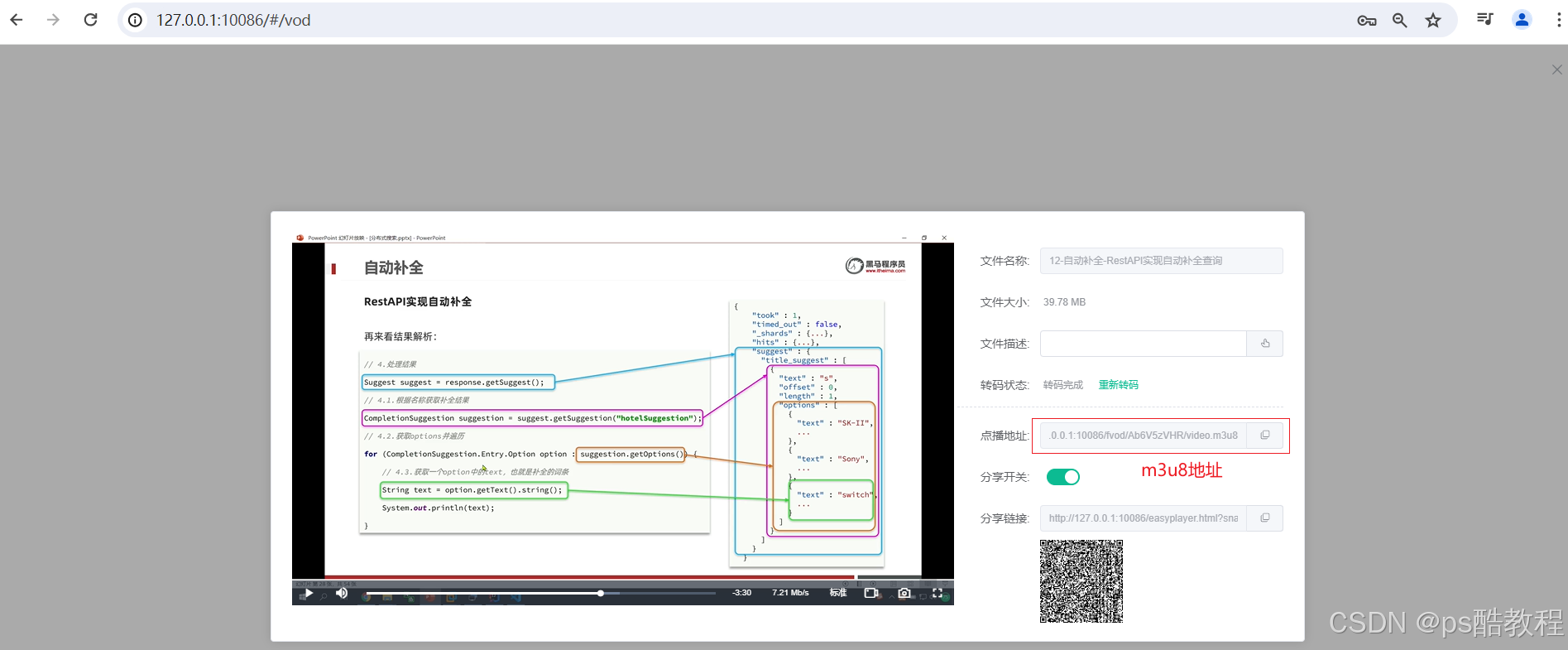Click the 7.21 Mb/s bitrate text

tap(790, 593)
